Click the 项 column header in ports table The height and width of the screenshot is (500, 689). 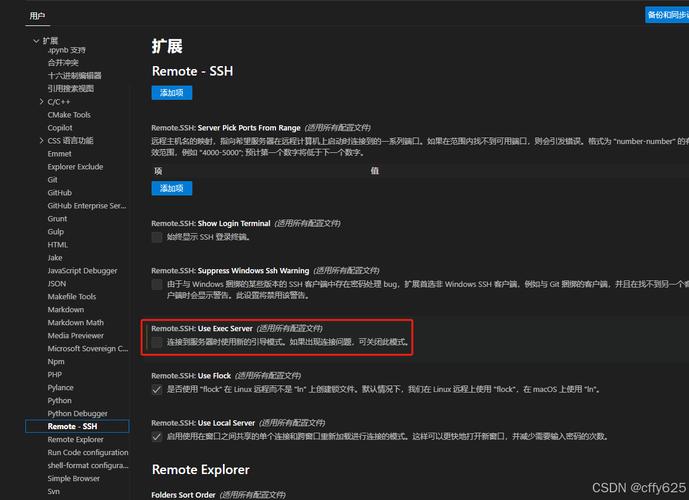158,171
